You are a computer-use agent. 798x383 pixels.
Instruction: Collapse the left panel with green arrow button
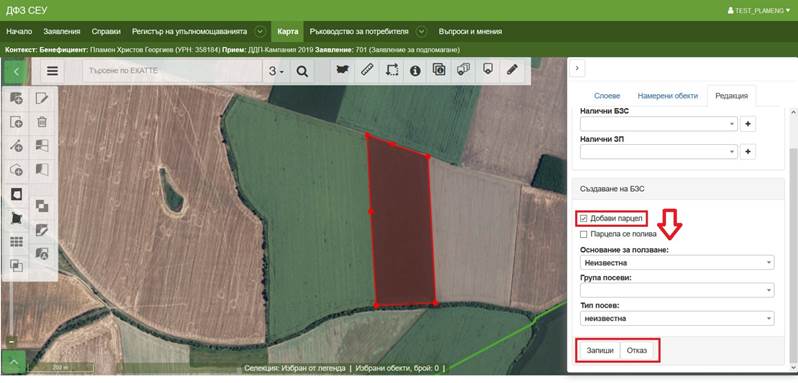(16, 71)
